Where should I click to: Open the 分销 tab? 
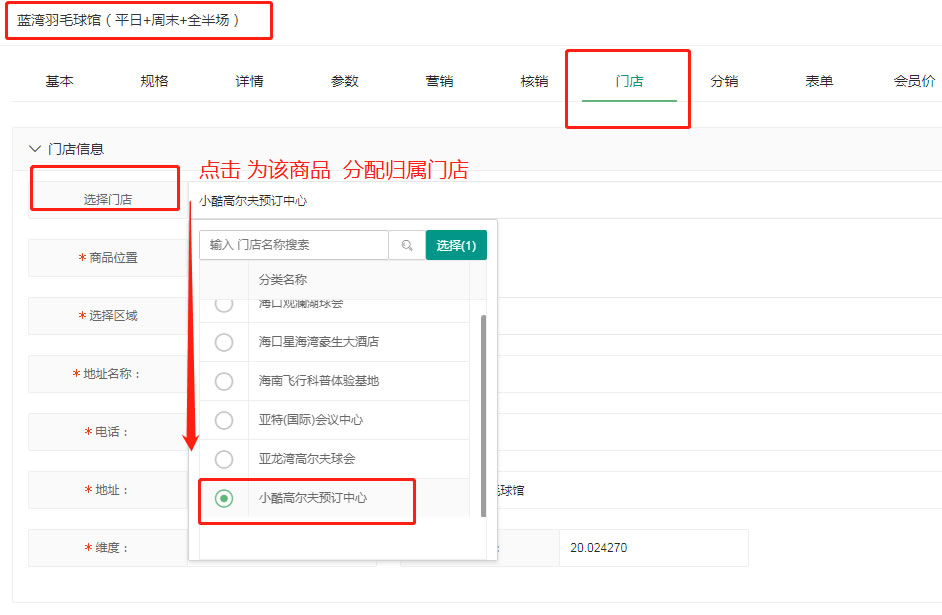click(x=724, y=81)
